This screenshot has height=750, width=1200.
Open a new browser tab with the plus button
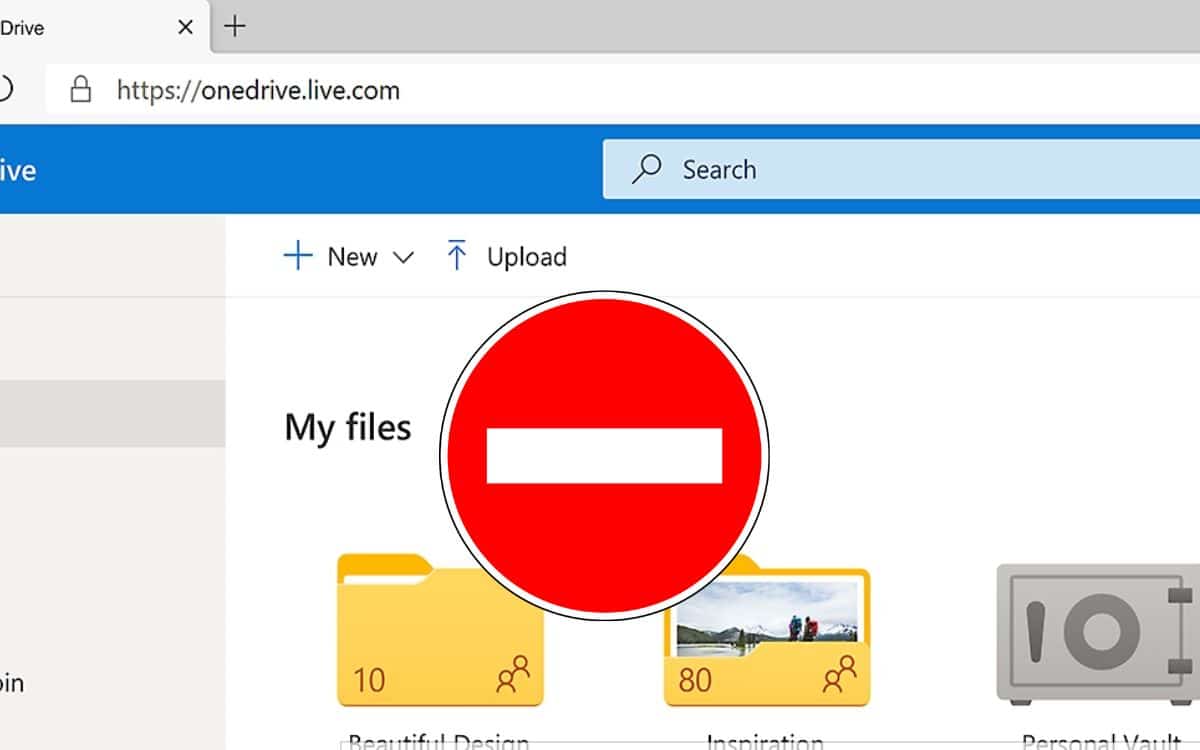click(234, 27)
